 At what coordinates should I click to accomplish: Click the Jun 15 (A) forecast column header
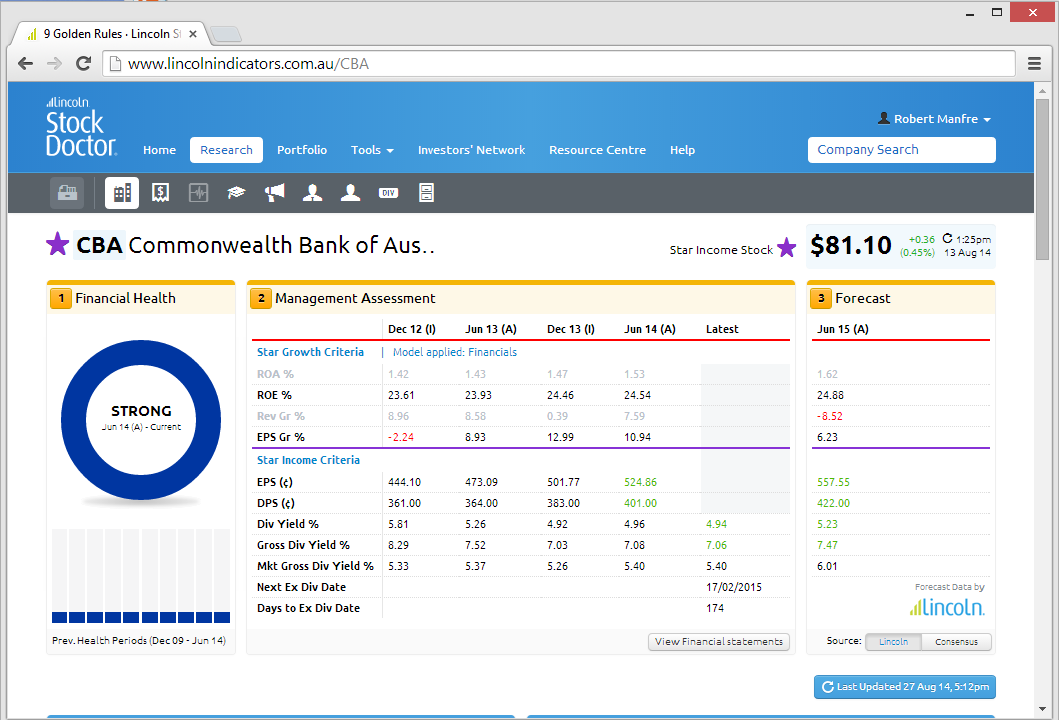tap(843, 329)
